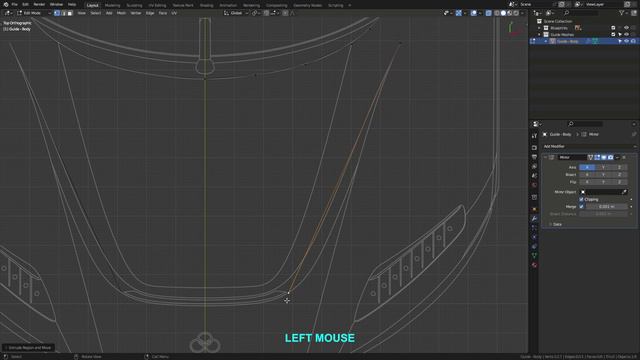
Task: Enable face select mode
Action: pyautogui.click(x=70, y=13)
